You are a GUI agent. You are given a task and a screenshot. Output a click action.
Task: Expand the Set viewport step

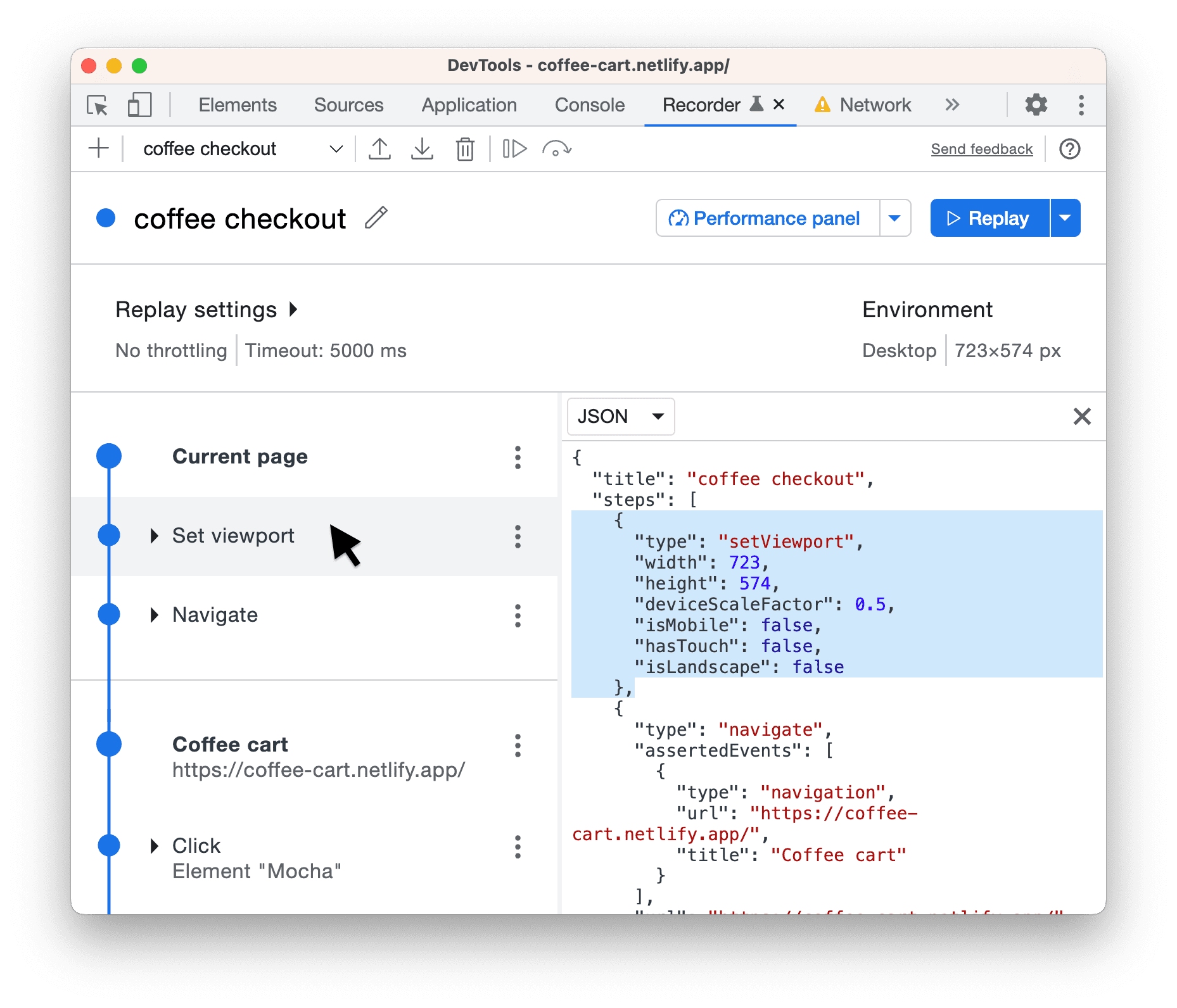154,536
